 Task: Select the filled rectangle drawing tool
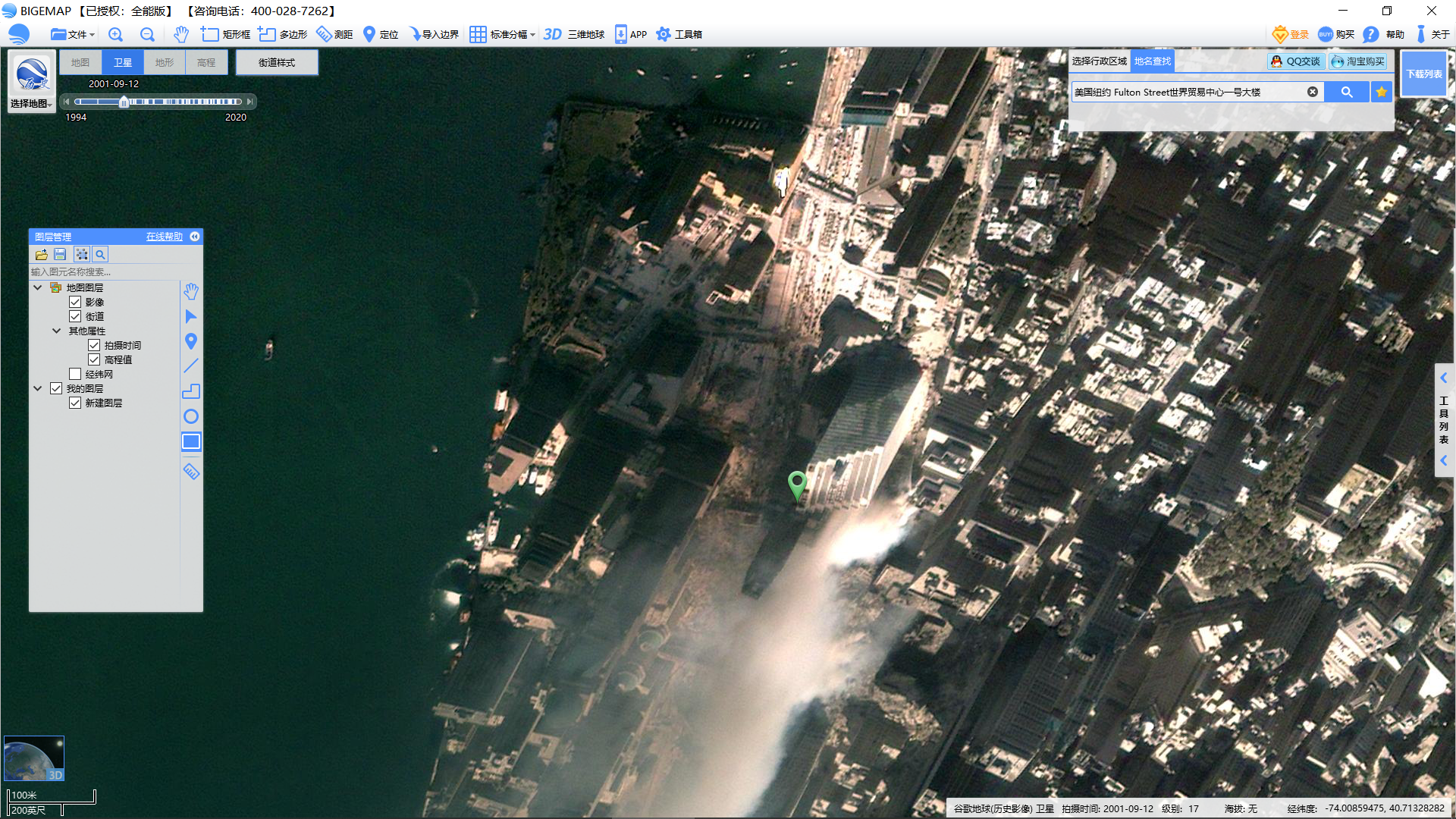click(x=191, y=441)
